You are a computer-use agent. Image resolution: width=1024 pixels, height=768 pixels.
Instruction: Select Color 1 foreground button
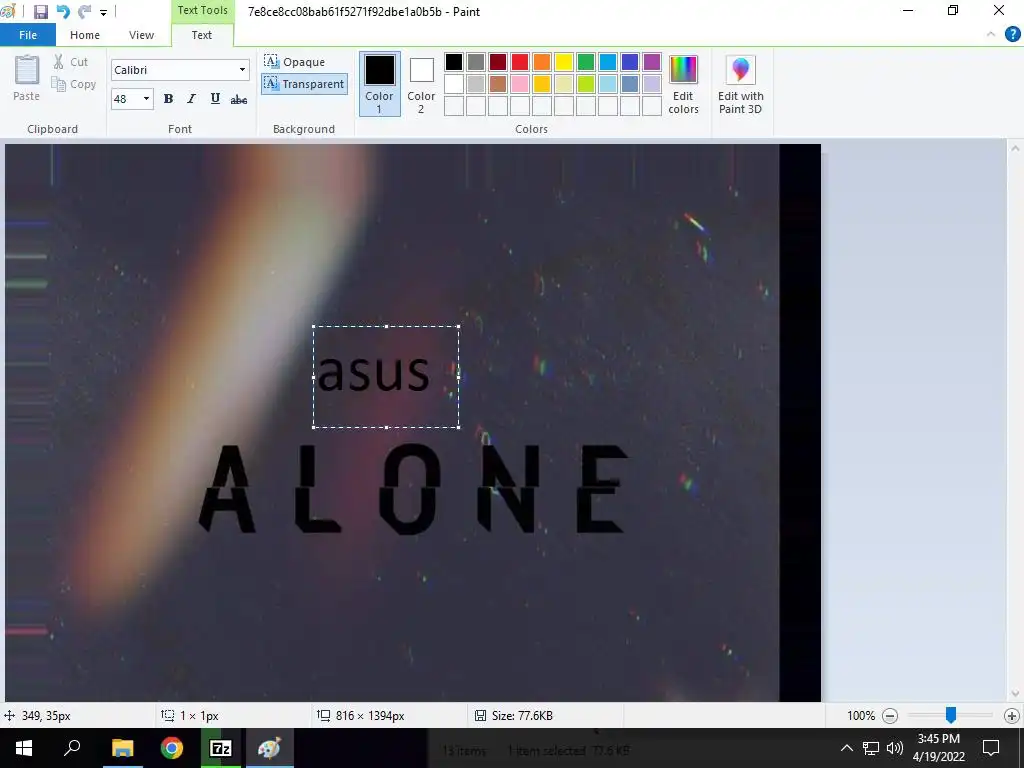379,84
